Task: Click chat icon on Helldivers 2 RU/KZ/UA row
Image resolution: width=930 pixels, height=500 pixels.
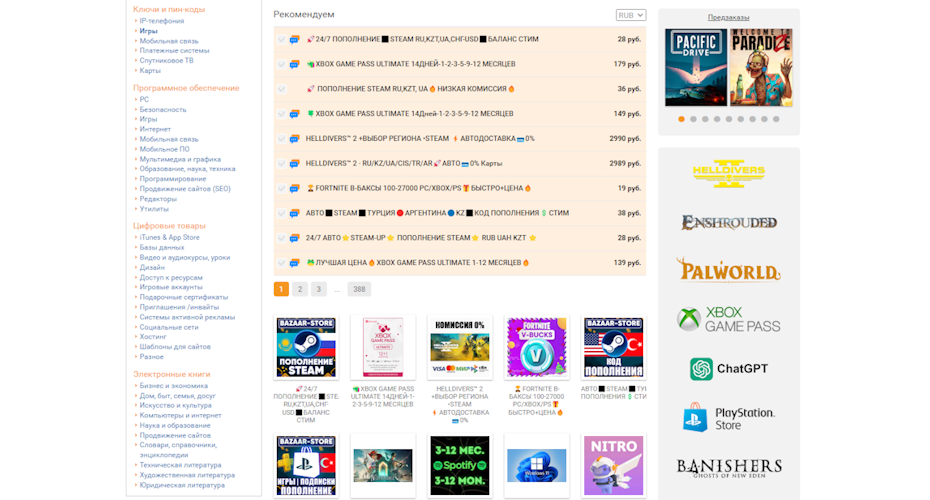Action: [x=295, y=164]
